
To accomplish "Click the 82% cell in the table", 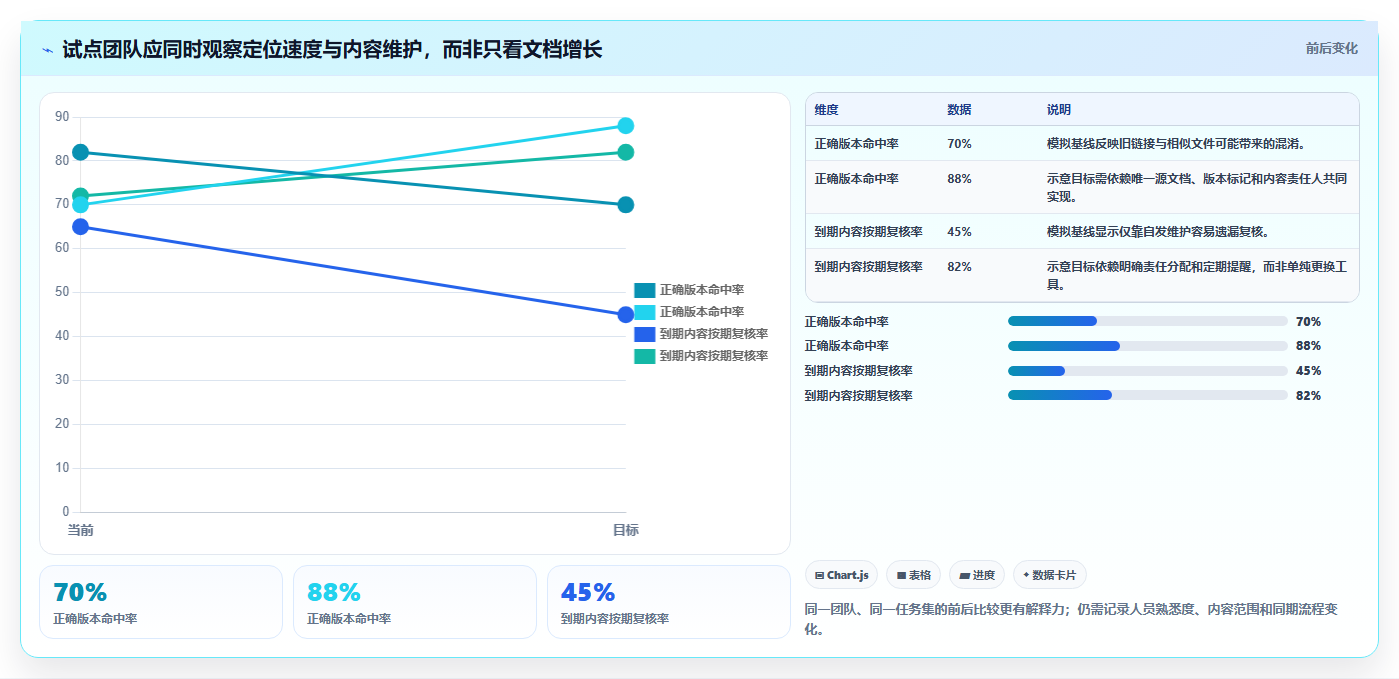I will (959, 267).
